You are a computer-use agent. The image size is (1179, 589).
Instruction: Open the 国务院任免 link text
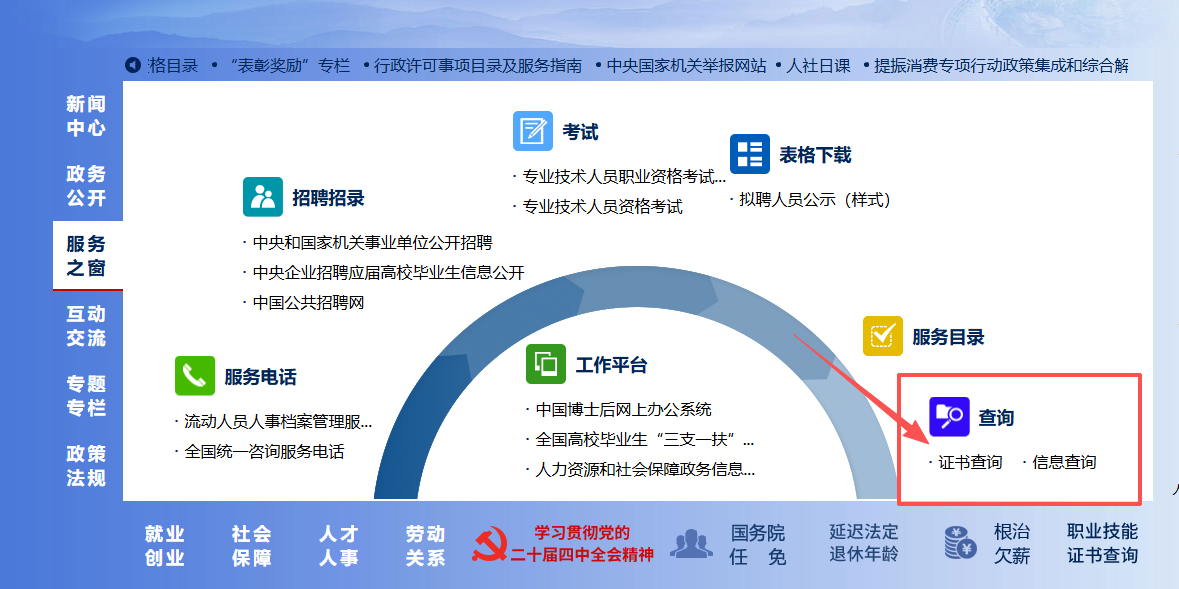click(759, 545)
